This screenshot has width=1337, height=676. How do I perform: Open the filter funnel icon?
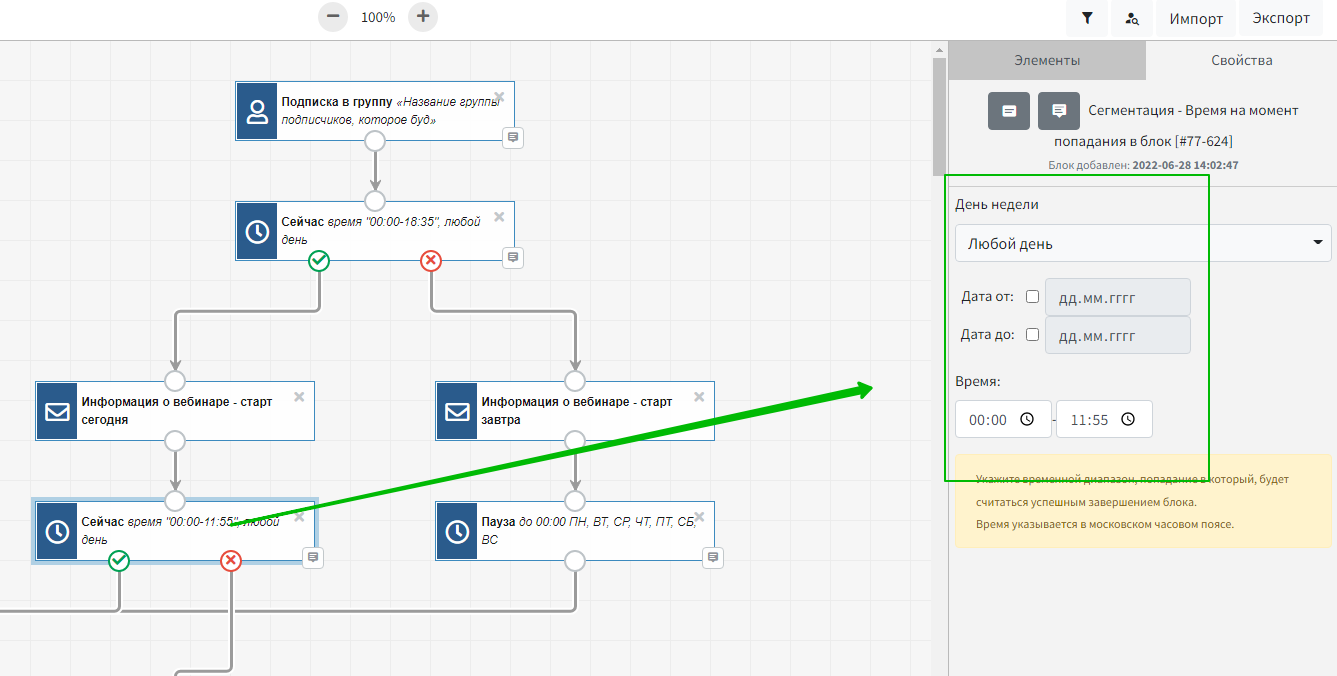coord(1087,18)
